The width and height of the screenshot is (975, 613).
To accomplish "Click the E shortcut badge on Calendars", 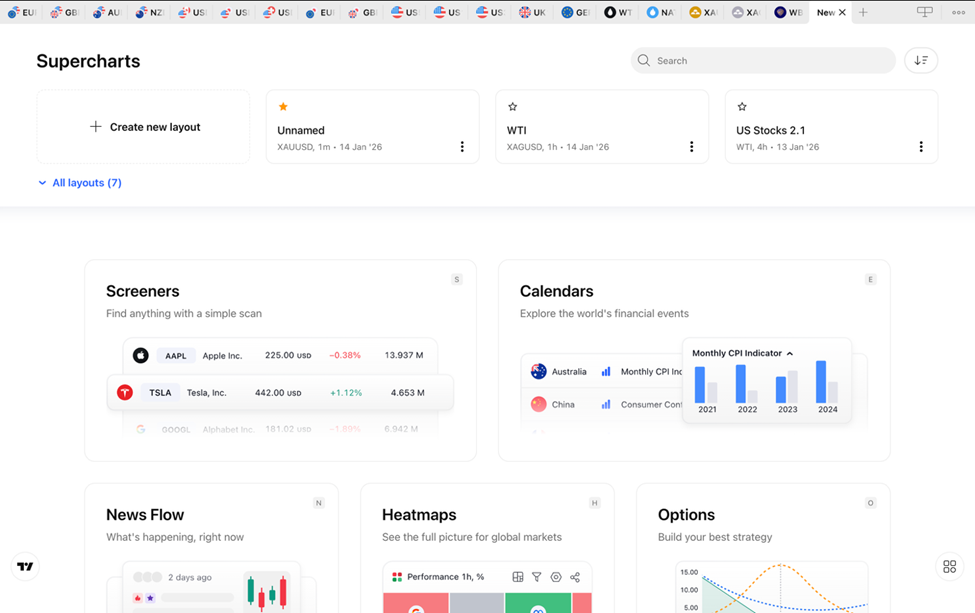I will 871,279.
